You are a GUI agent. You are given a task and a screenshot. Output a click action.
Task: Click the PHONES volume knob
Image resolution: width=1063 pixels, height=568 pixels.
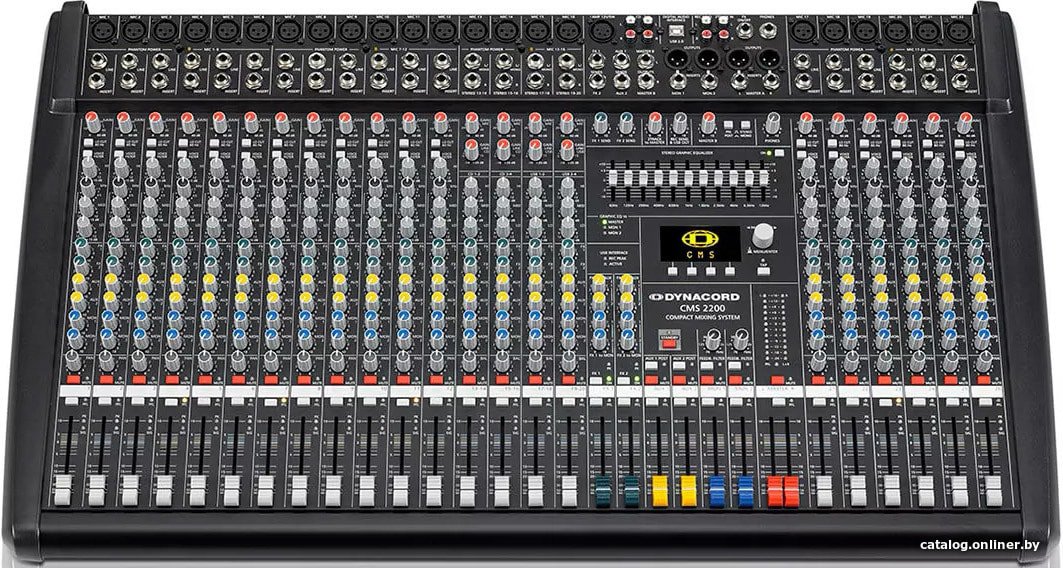point(772,123)
